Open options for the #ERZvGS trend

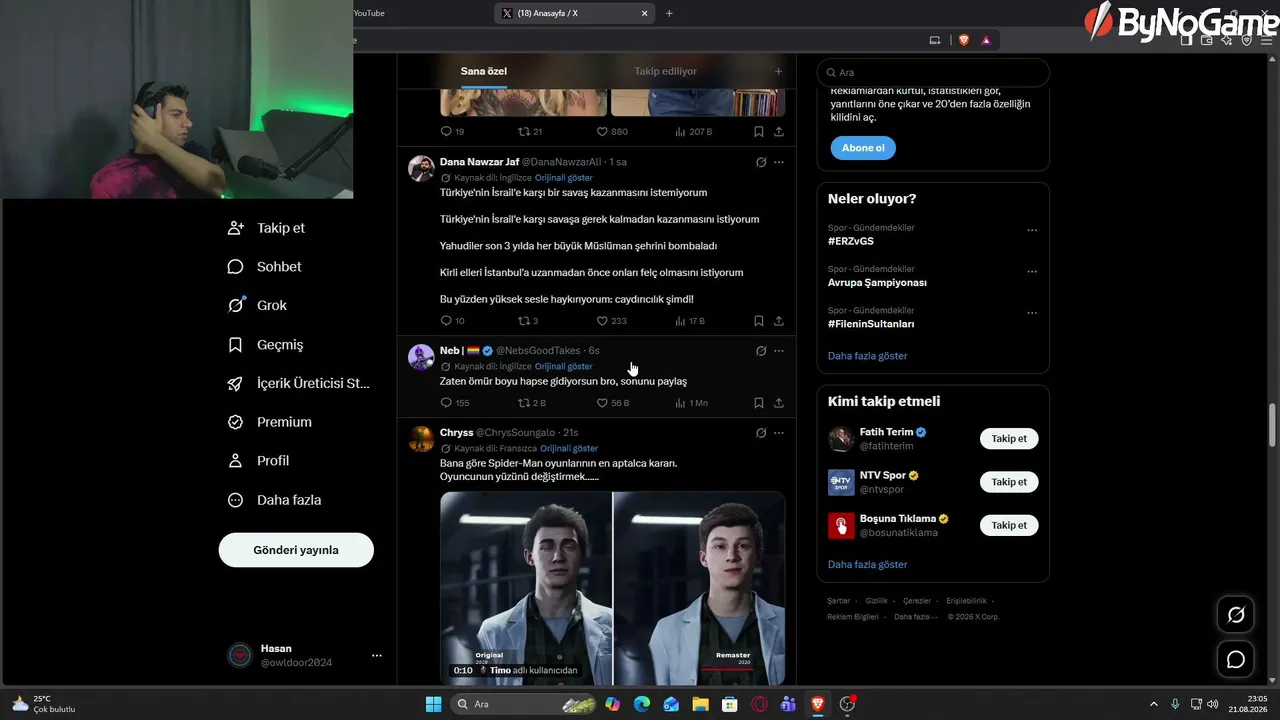pyautogui.click(x=1032, y=230)
